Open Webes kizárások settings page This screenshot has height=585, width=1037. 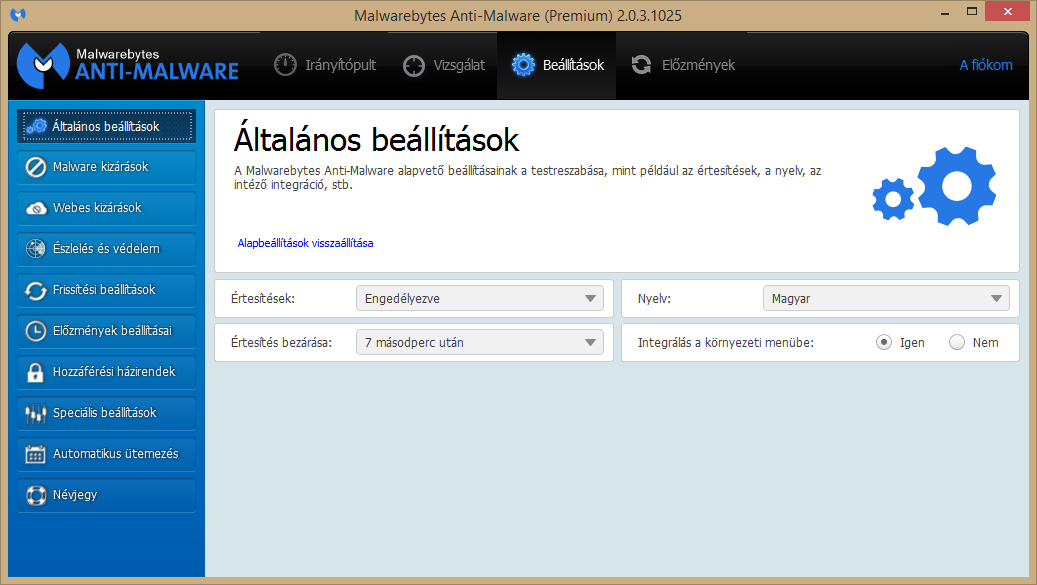point(106,208)
